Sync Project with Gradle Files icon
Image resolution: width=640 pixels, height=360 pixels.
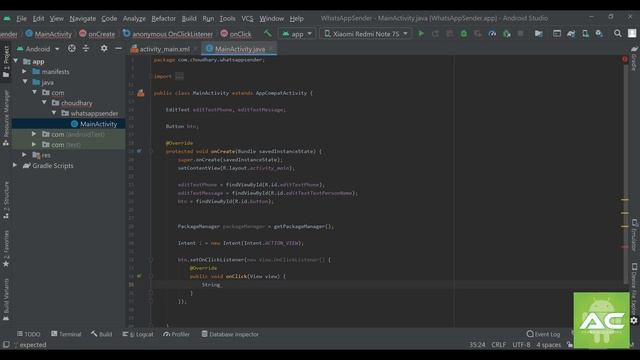click(x=571, y=33)
